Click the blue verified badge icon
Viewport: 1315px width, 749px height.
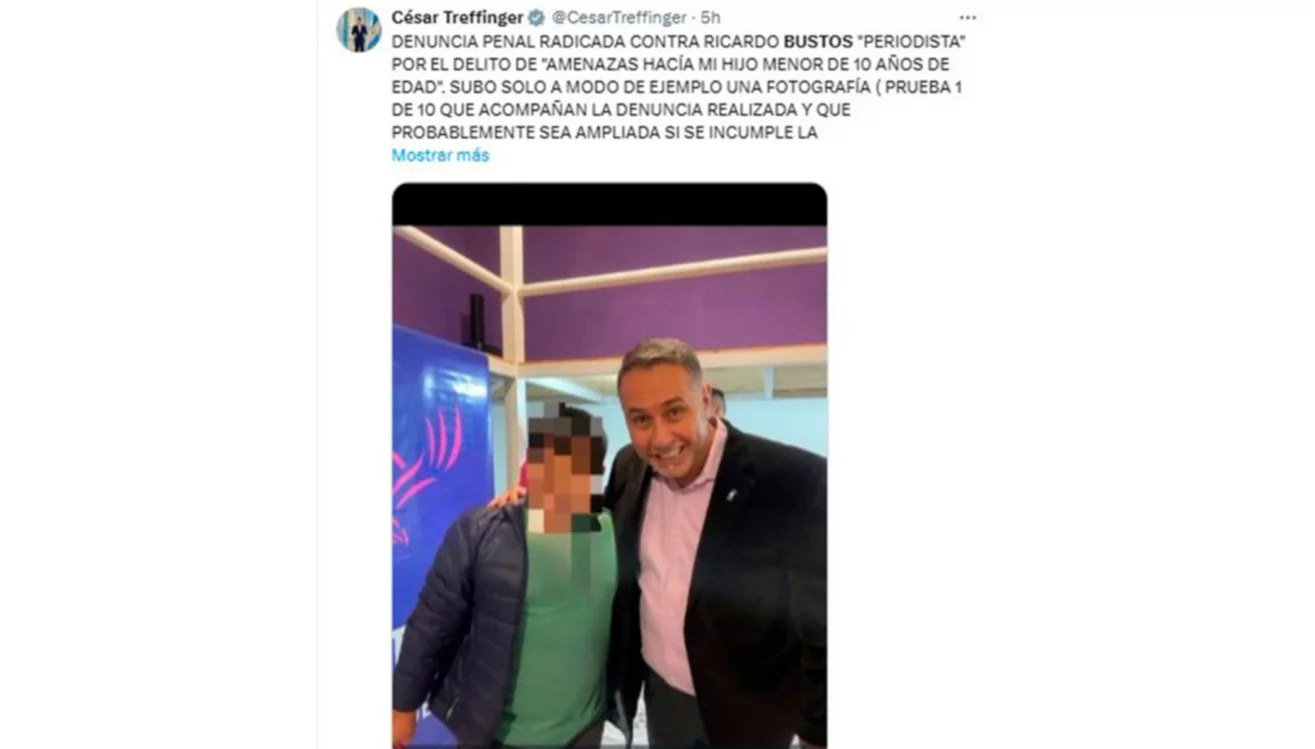tap(536, 18)
